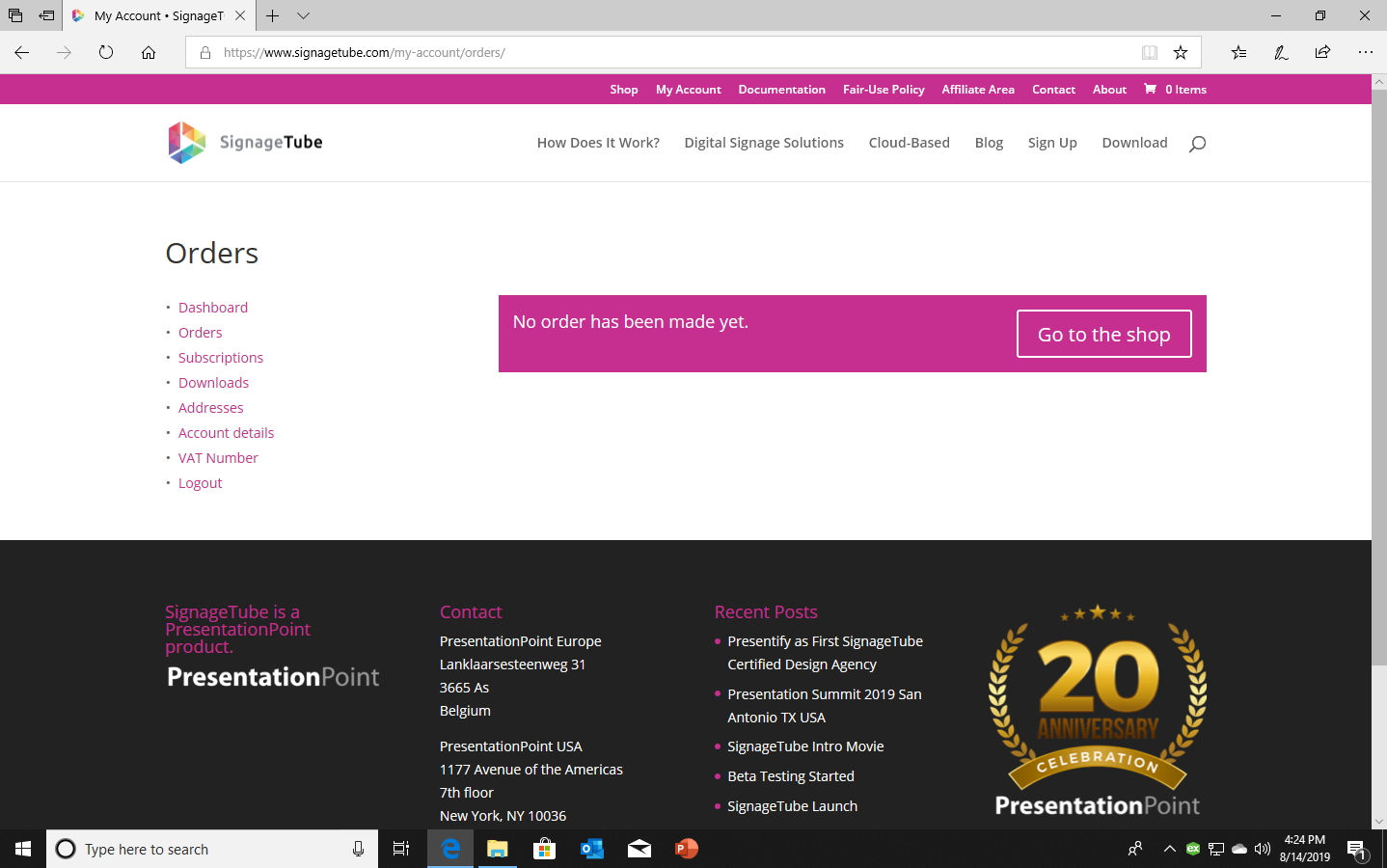Open the Affiliate Area link
Viewport: 1387px width, 868px height.
point(978,90)
